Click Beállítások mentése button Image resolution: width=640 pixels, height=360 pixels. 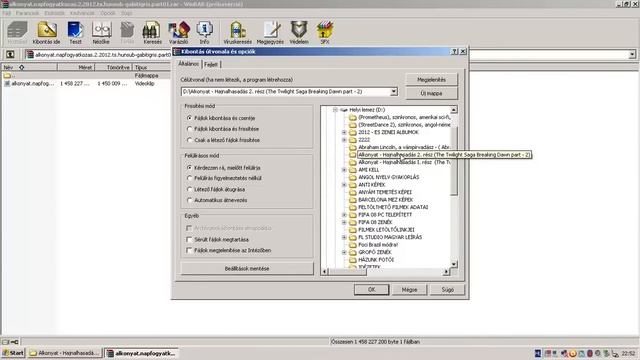coord(247,269)
